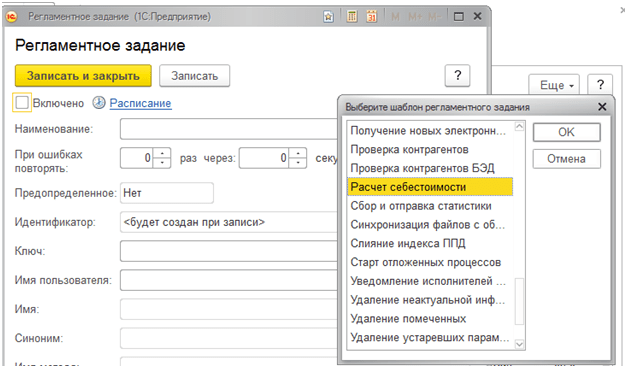Image resolution: width=627 pixels, height=368 pixels.
Task: Click the Наименование input field
Action: tap(230, 129)
